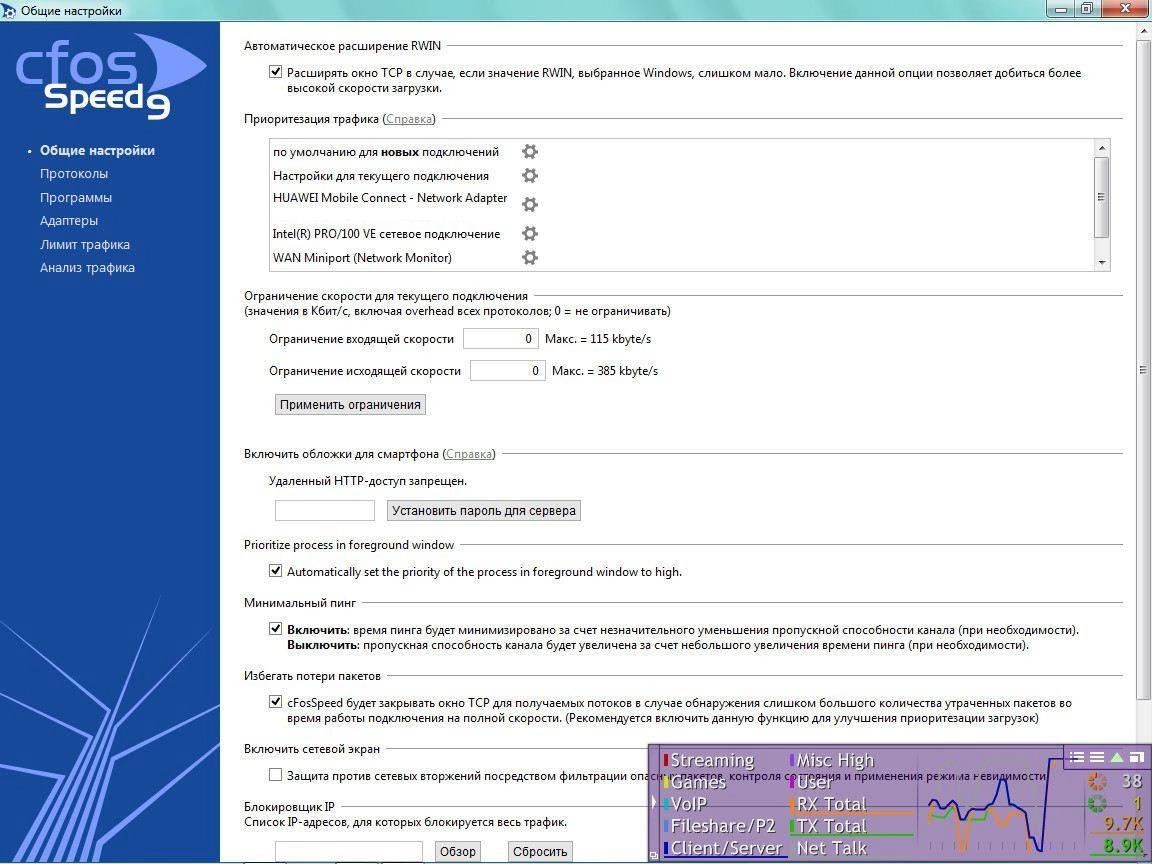1152x864 pixels.
Task: Click the Сбросить button
Action: pos(540,852)
